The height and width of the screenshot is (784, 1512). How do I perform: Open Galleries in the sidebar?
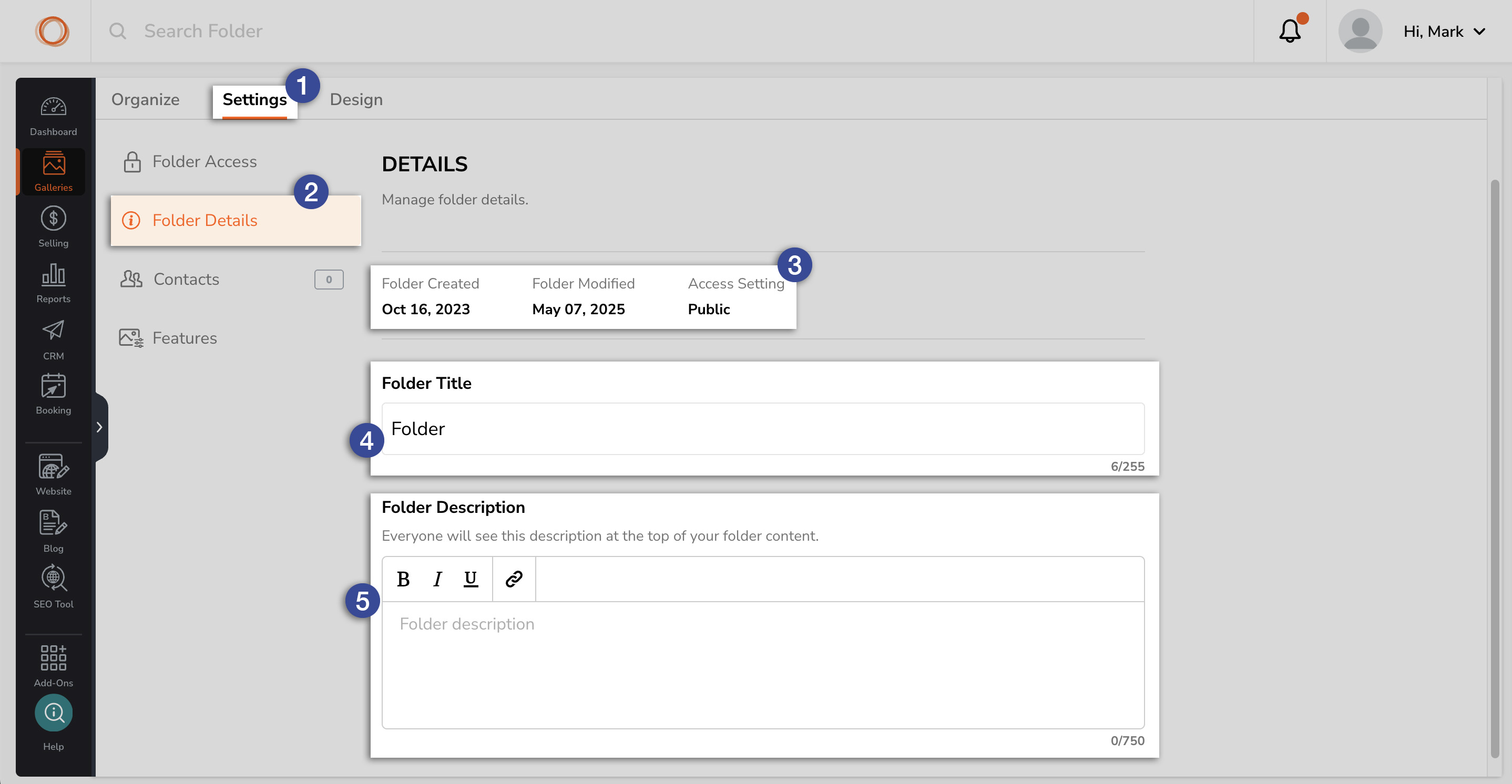point(54,171)
